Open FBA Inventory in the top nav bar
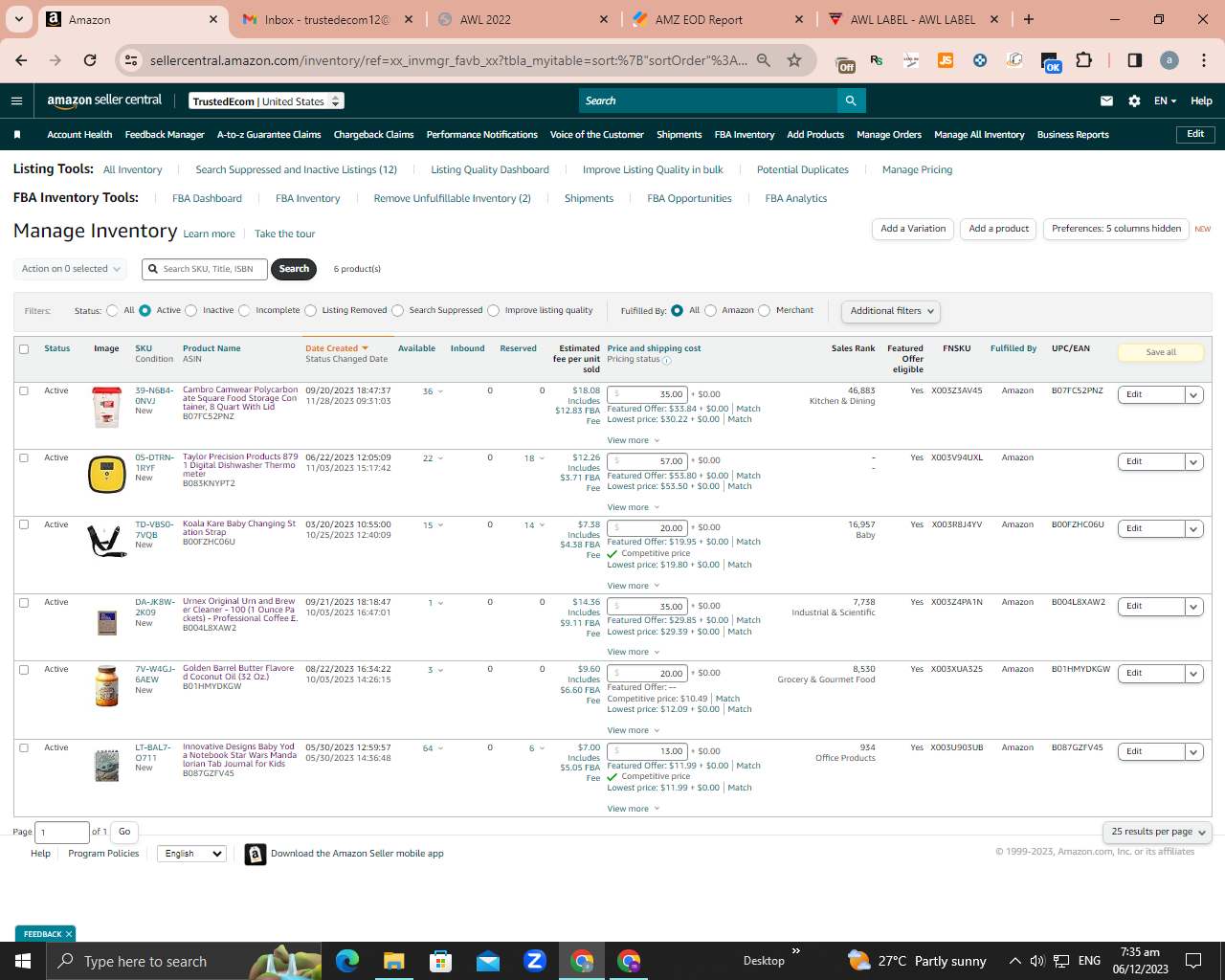This screenshot has width=1225, height=980. pos(745,135)
